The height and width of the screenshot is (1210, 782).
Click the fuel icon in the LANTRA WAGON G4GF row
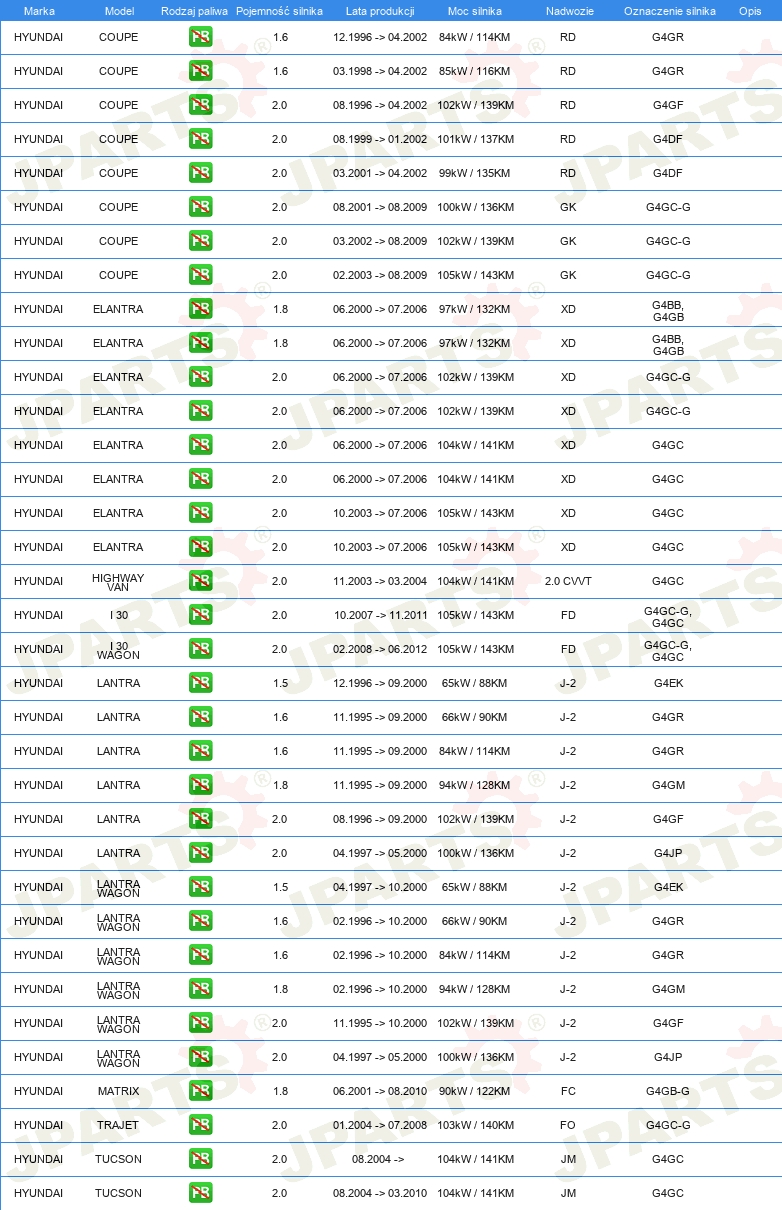point(200,1023)
